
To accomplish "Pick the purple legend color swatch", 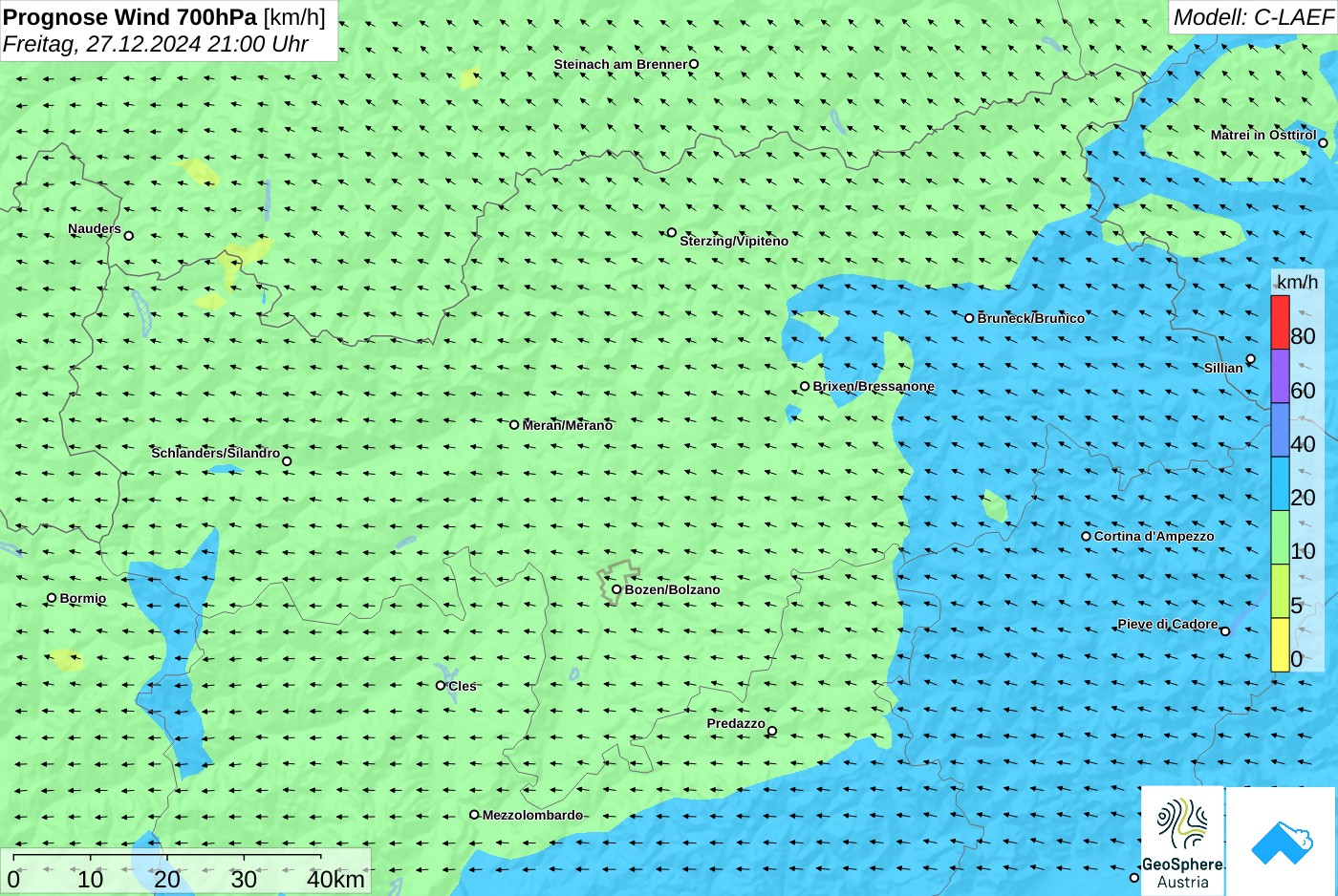I will (x=1280, y=376).
